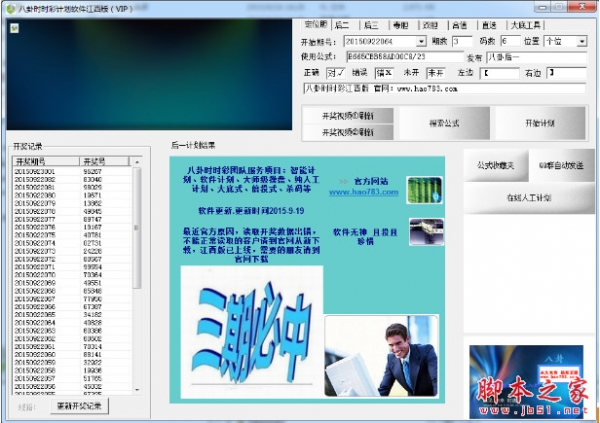This screenshot has width=600, height=423.
Task: Select the 合值 tab
Action: (459, 25)
